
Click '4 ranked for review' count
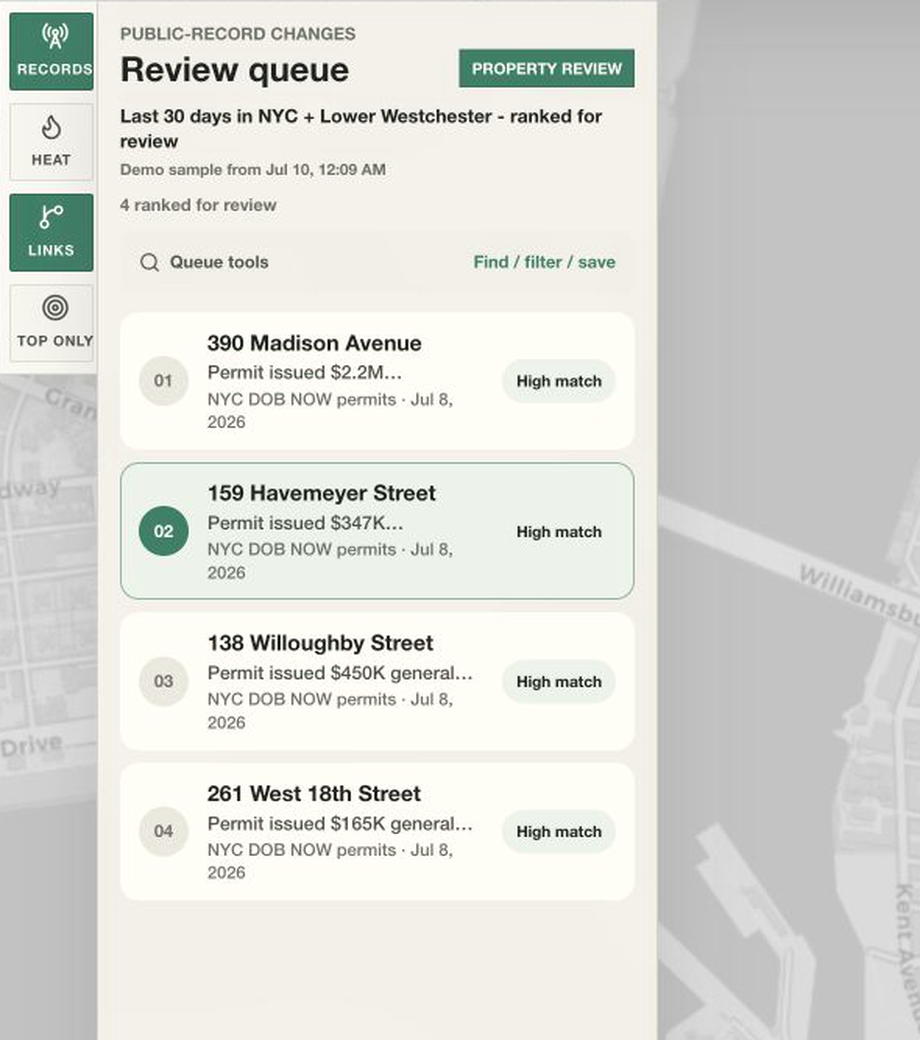(198, 205)
